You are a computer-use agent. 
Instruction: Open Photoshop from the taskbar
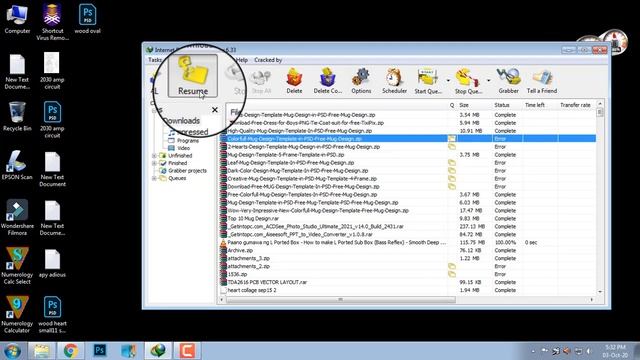pyautogui.click(x=100, y=351)
